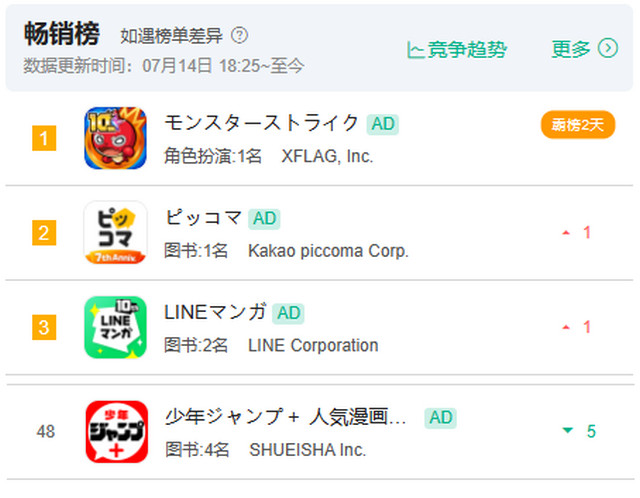Click the AD tag next to ピッコマ
Image resolution: width=640 pixels, height=498 pixels.
[x=264, y=219]
